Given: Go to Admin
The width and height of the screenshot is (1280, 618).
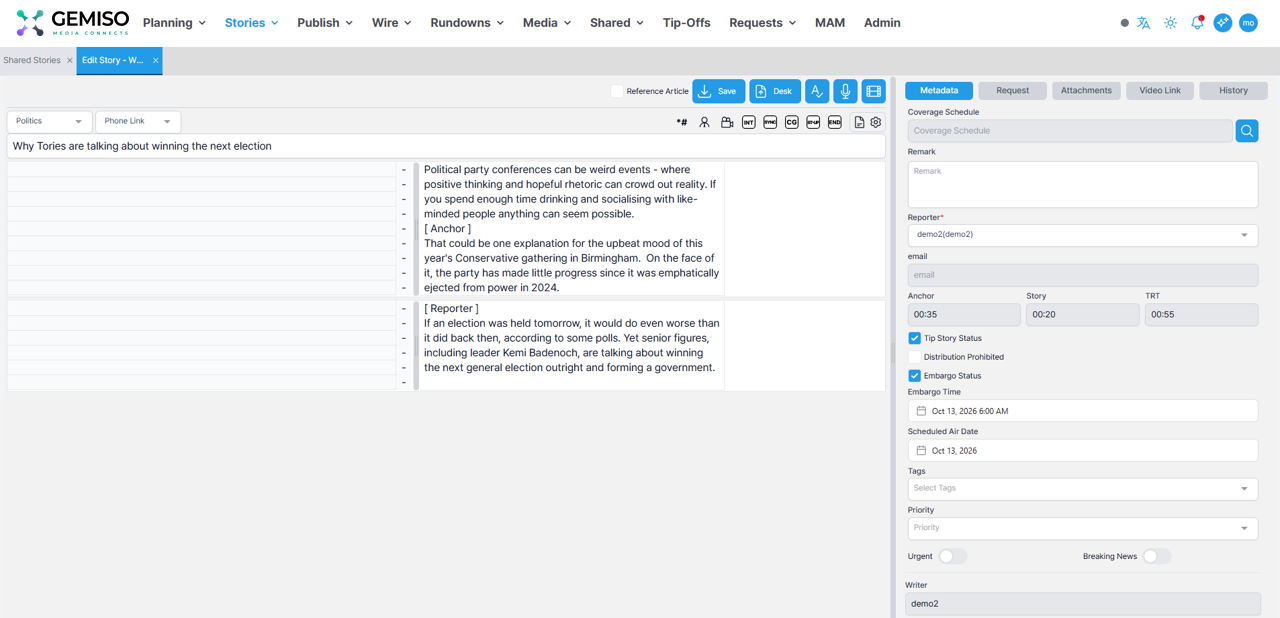Looking at the screenshot, I should [882, 23].
